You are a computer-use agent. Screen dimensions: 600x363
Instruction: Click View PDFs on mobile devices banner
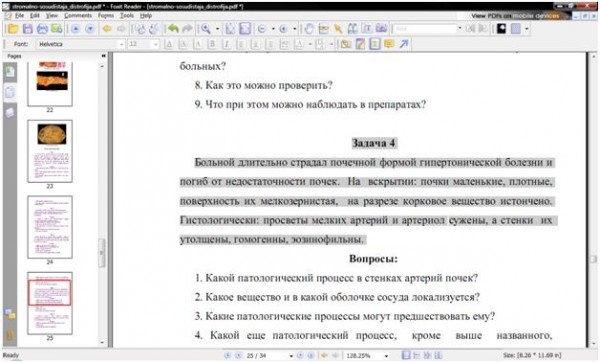pos(515,16)
